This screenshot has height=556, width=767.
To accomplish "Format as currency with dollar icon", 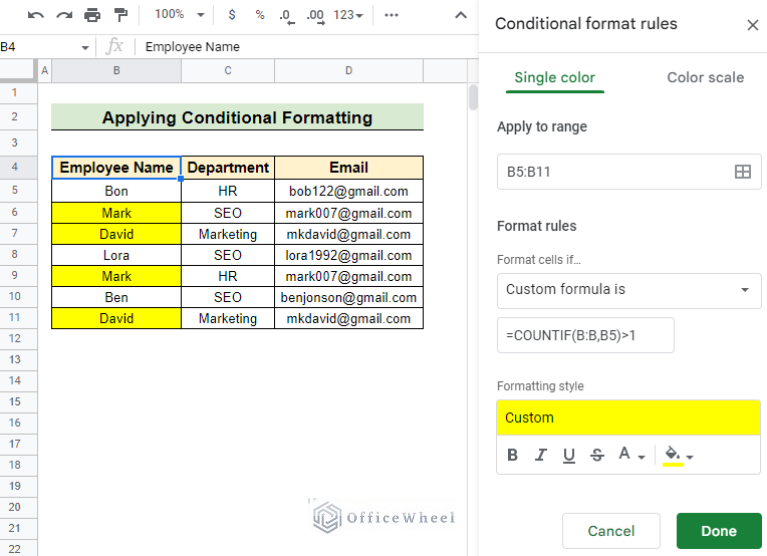I will [232, 15].
